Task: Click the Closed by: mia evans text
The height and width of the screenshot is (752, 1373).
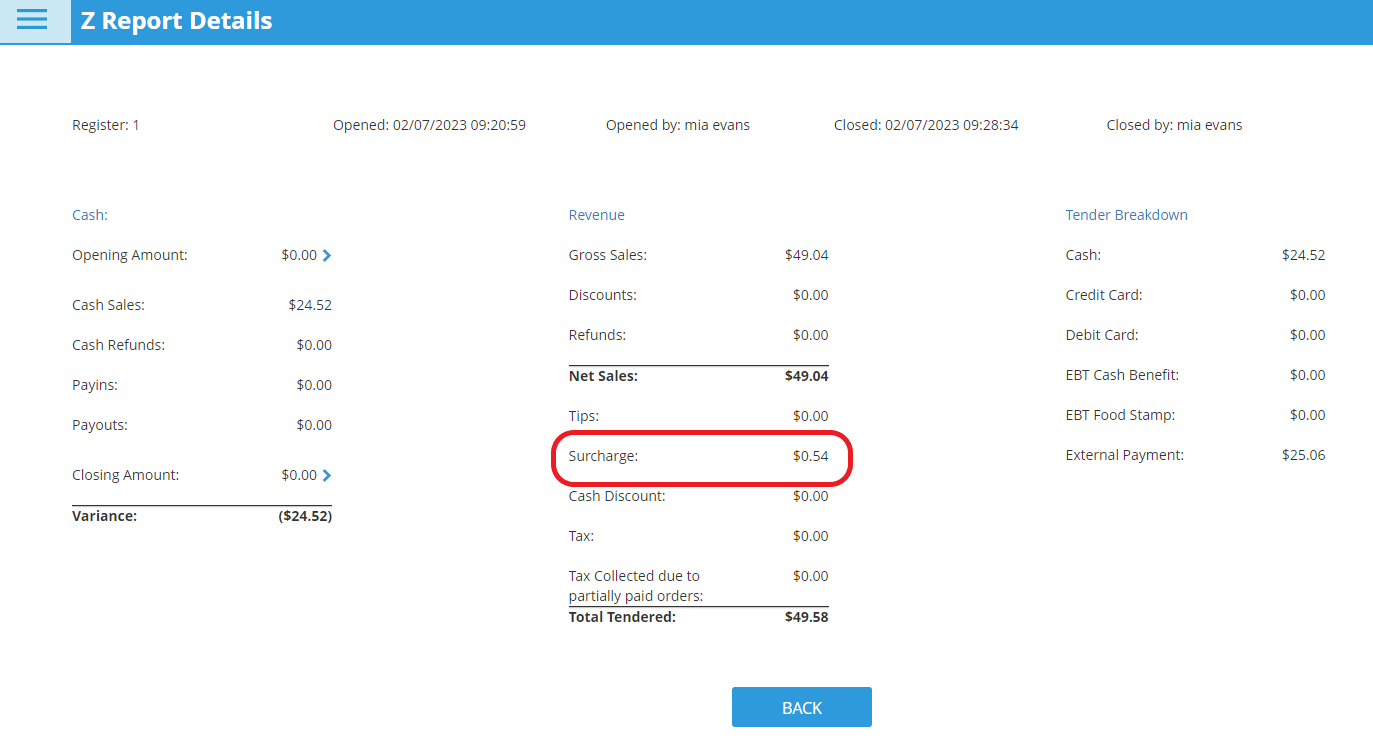Action: pyautogui.click(x=1174, y=125)
